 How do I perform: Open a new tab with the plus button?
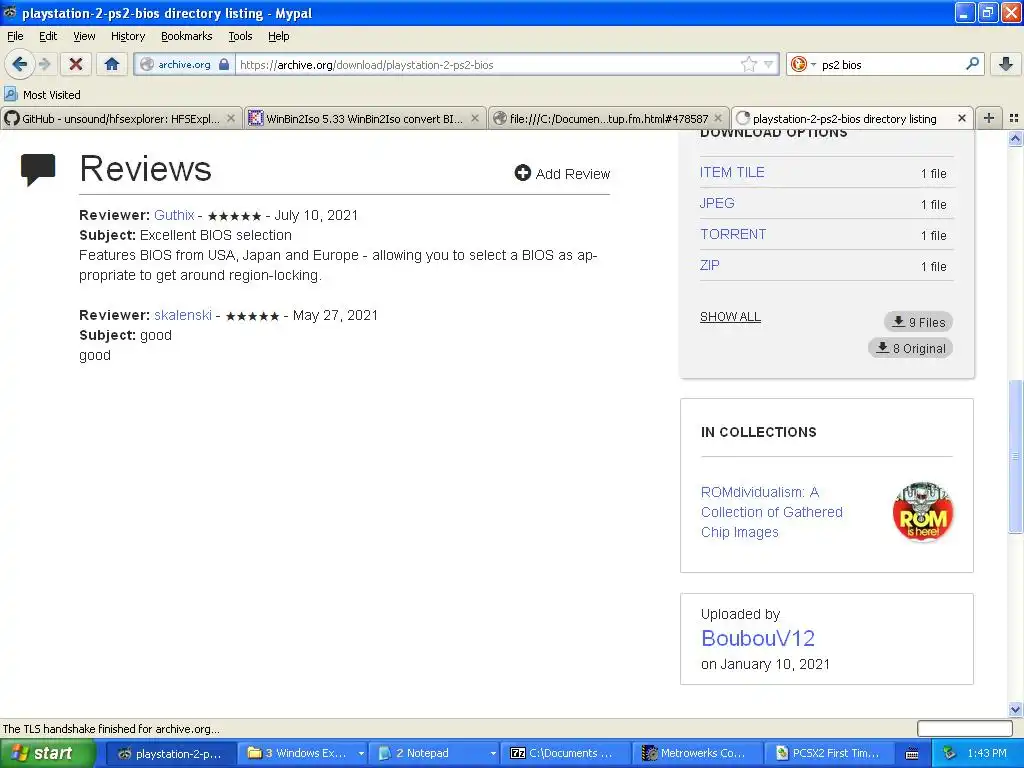(989, 118)
